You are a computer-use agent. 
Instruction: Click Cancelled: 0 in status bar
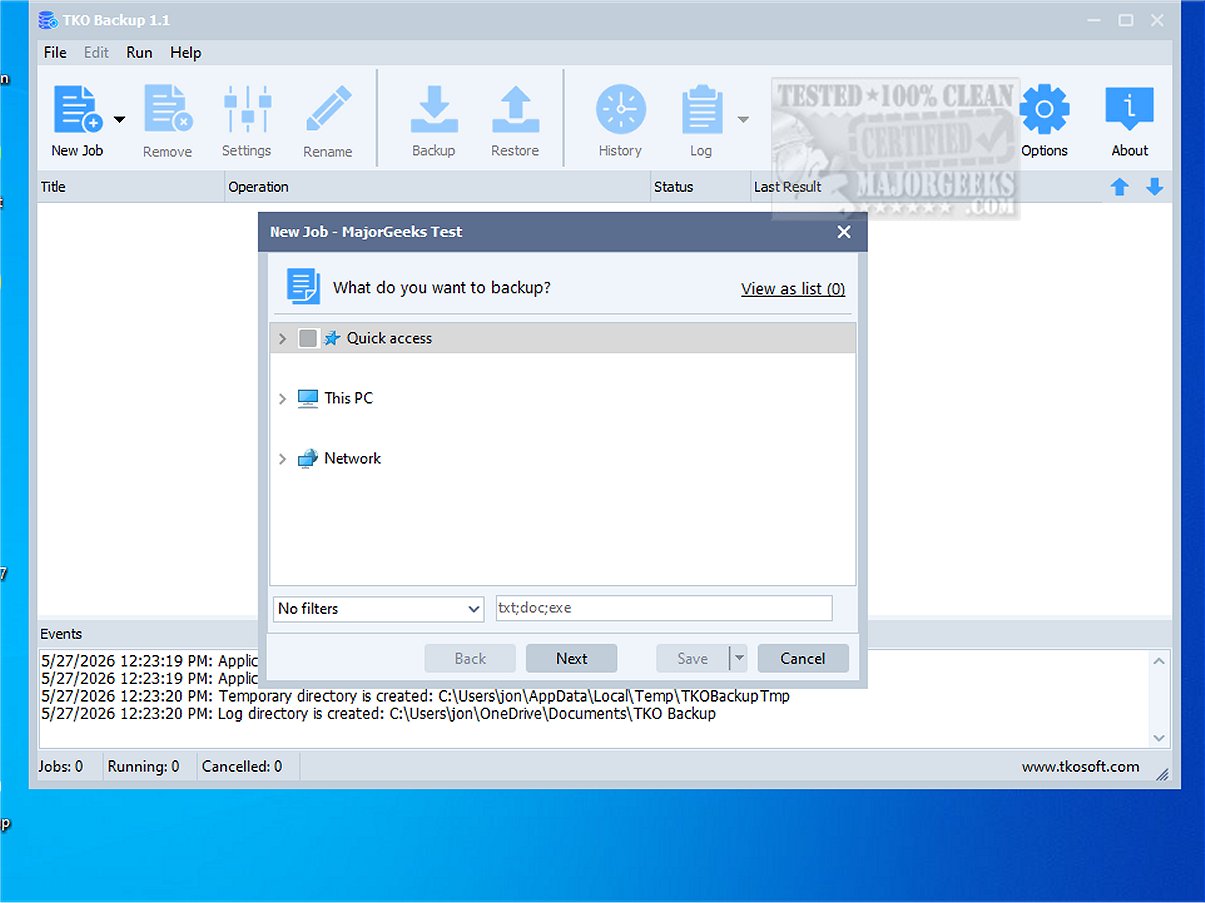[242, 766]
